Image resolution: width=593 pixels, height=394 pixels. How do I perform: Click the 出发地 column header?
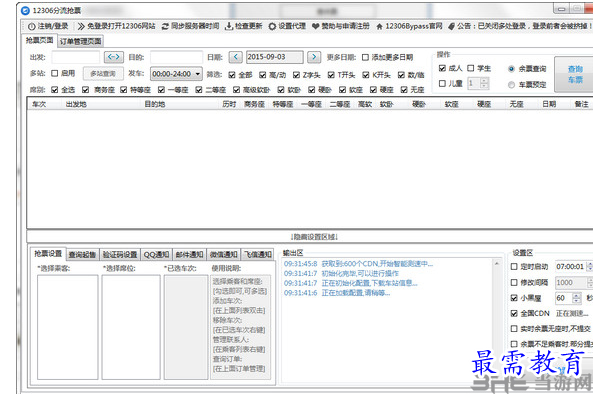[76, 104]
